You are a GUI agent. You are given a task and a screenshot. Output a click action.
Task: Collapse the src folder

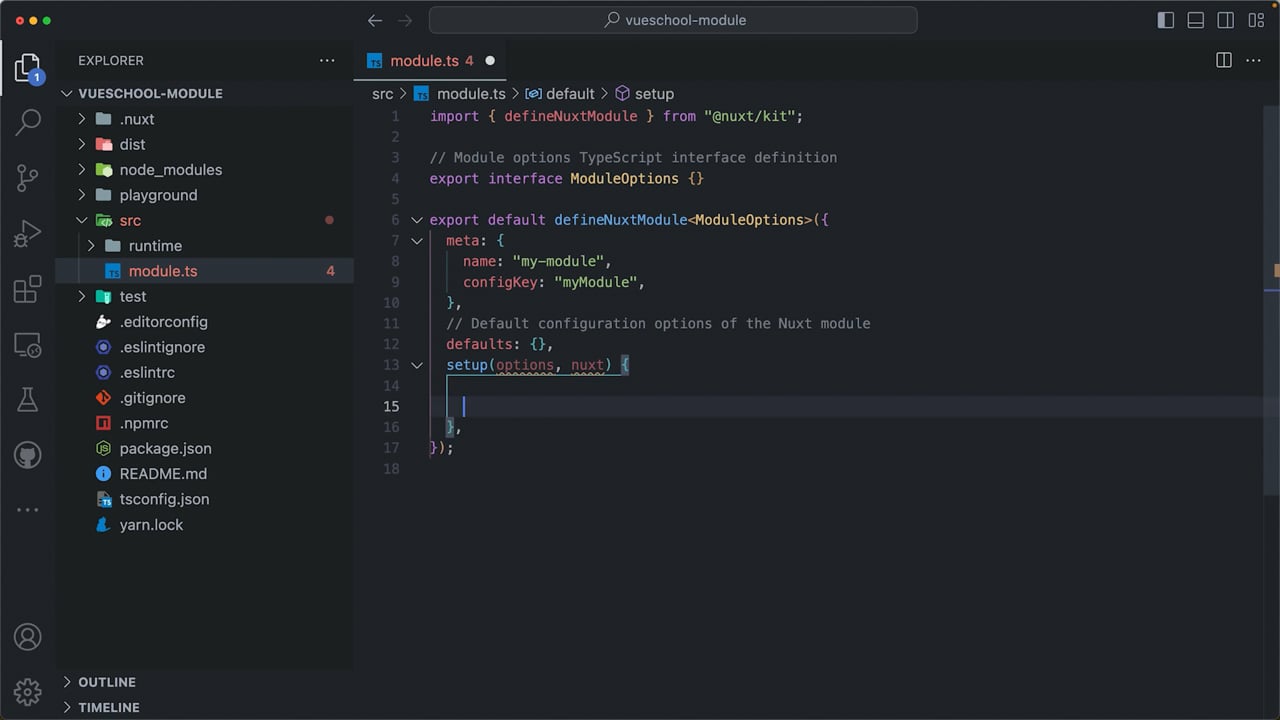204,220
